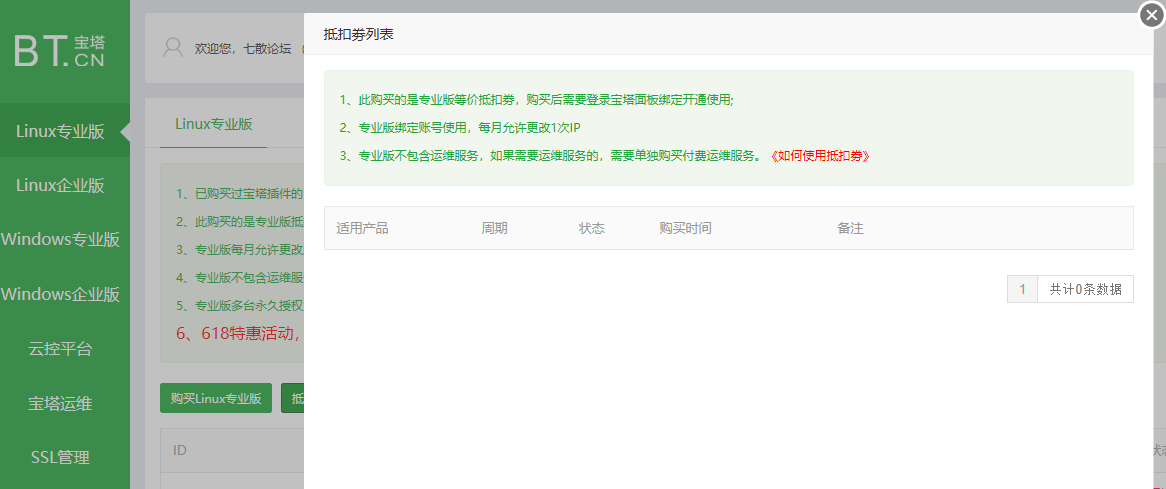Click the red 618特惠活动 notice text
1166x489 pixels.
click(239, 333)
